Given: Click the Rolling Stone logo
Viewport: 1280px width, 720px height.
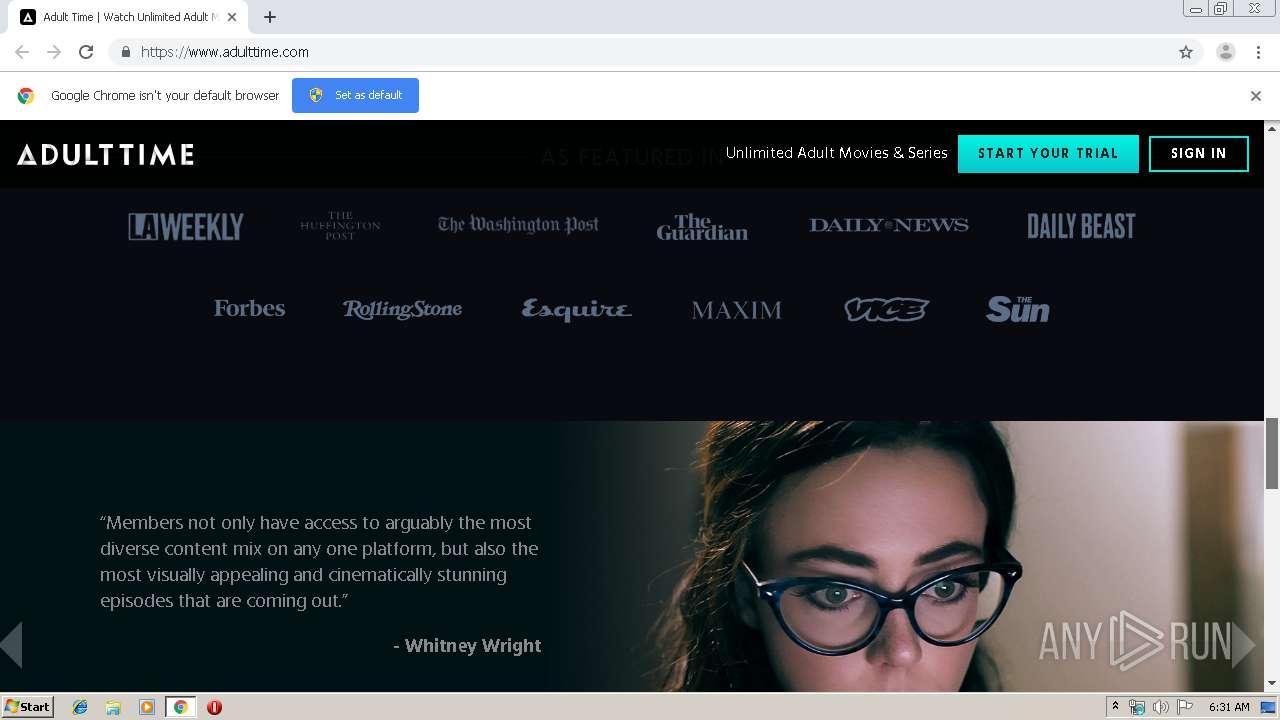Looking at the screenshot, I should tap(402, 309).
